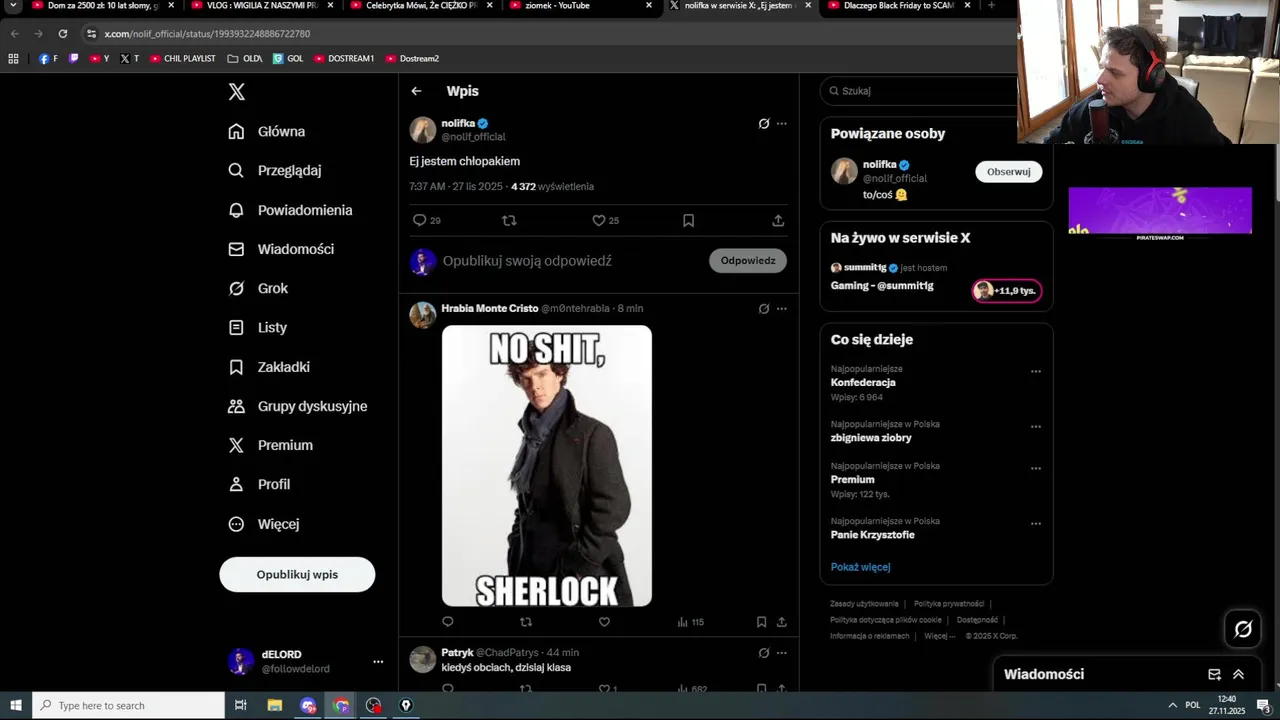
Task: Open the Konfederacja trending topic
Action: [863, 383]
